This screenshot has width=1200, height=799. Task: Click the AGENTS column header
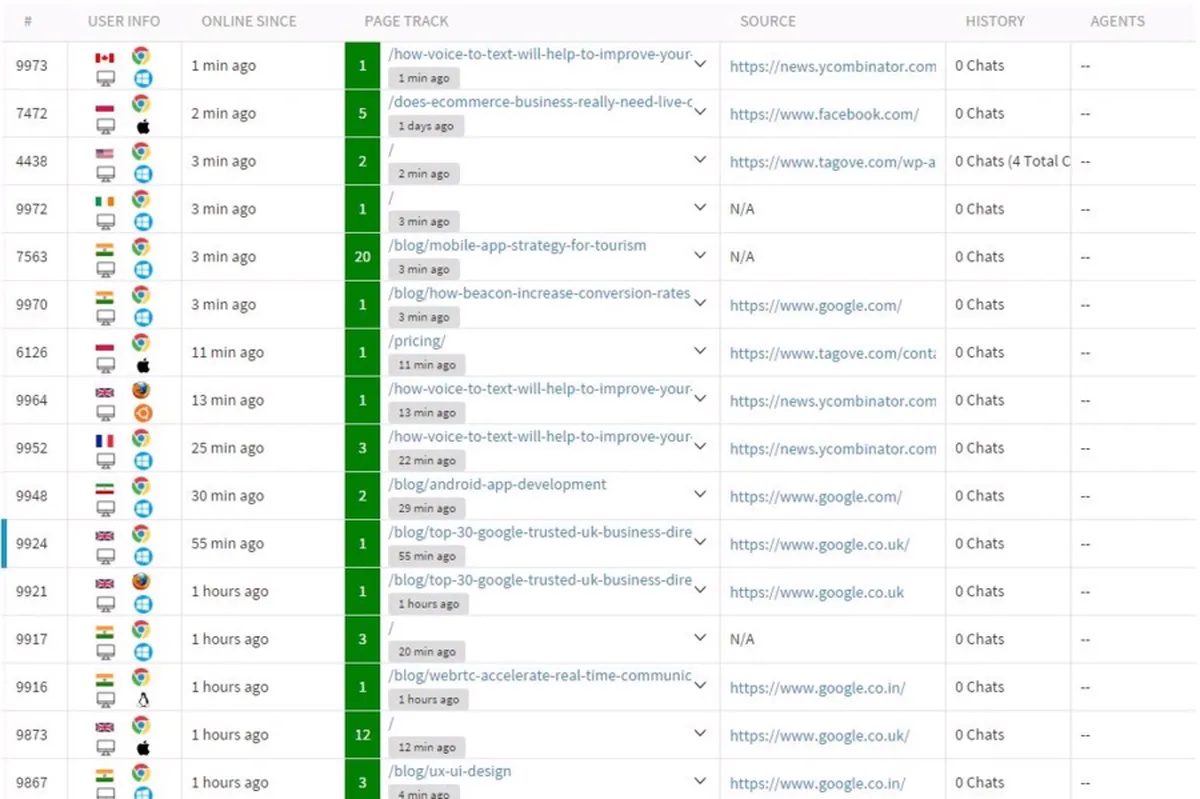[1118, 21]
